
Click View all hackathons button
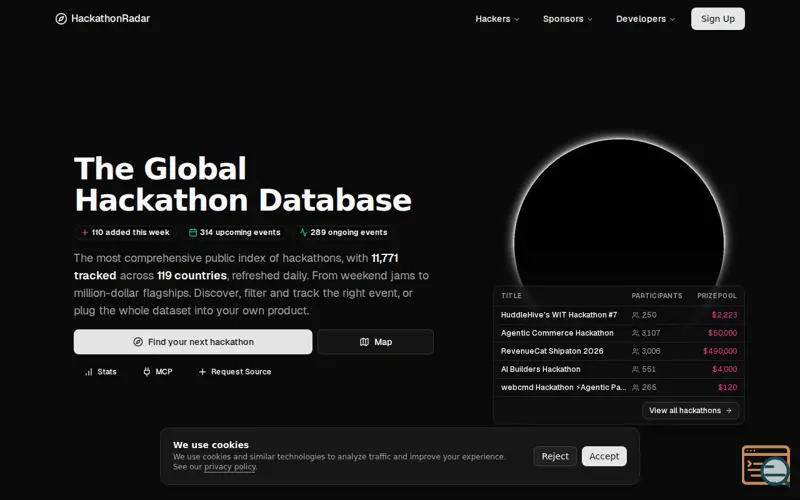[x=690, y=411]
